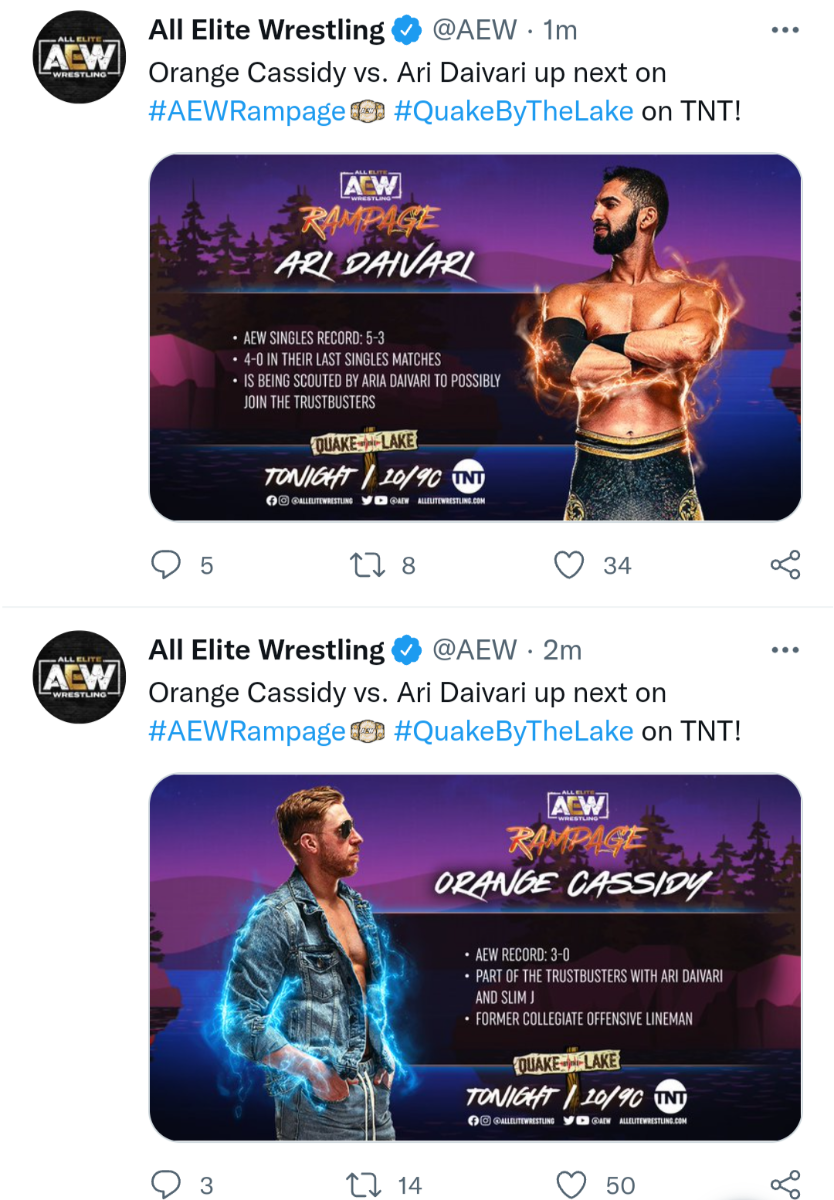Screen dimensions: 834x1200
Task: Open the Orange Cassidy match graphic image
Action: point(475,957)
